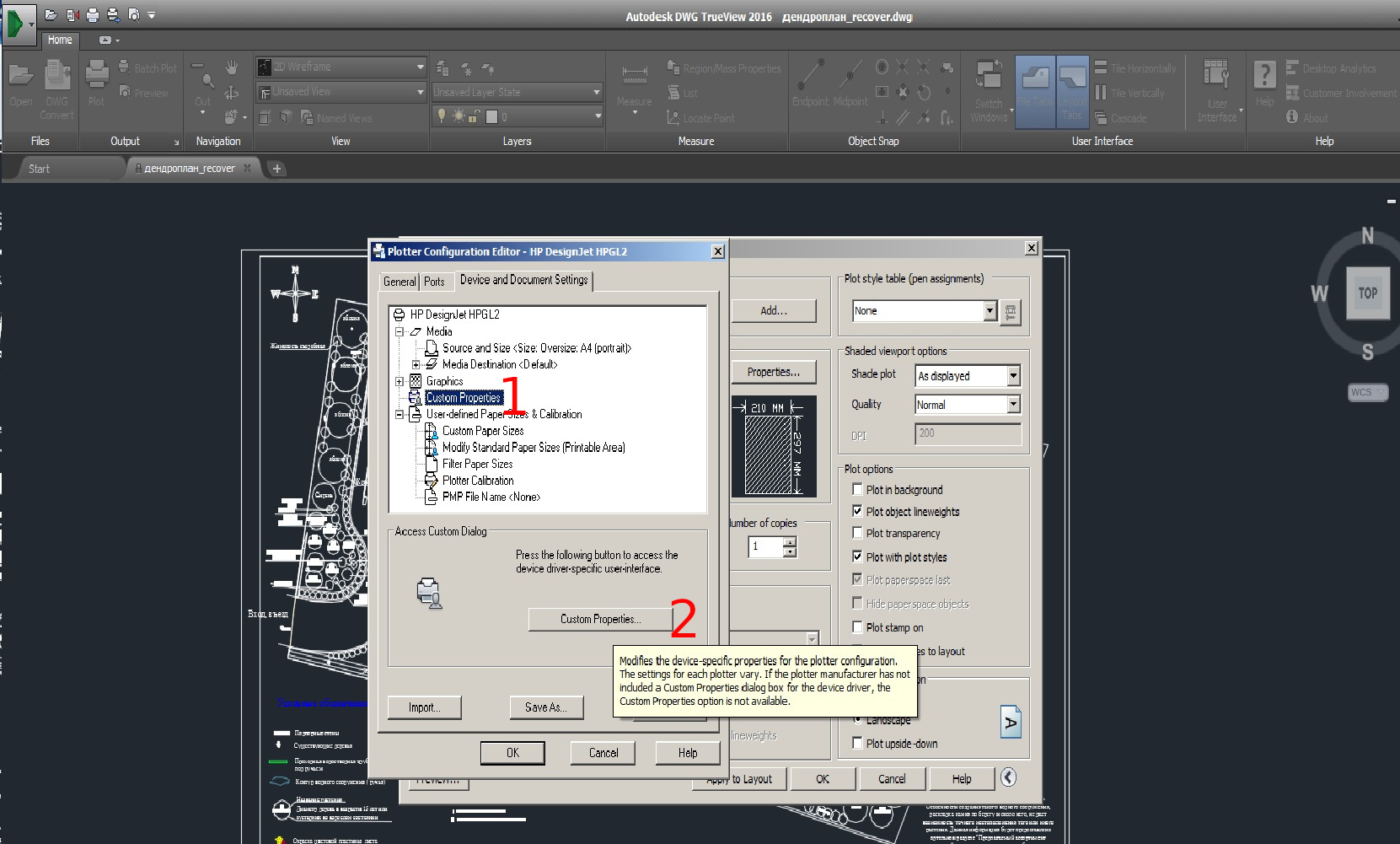Expand the Media Destination tree node
Viewport: 1400px width, 844px height.
click(x=416, y=365)
